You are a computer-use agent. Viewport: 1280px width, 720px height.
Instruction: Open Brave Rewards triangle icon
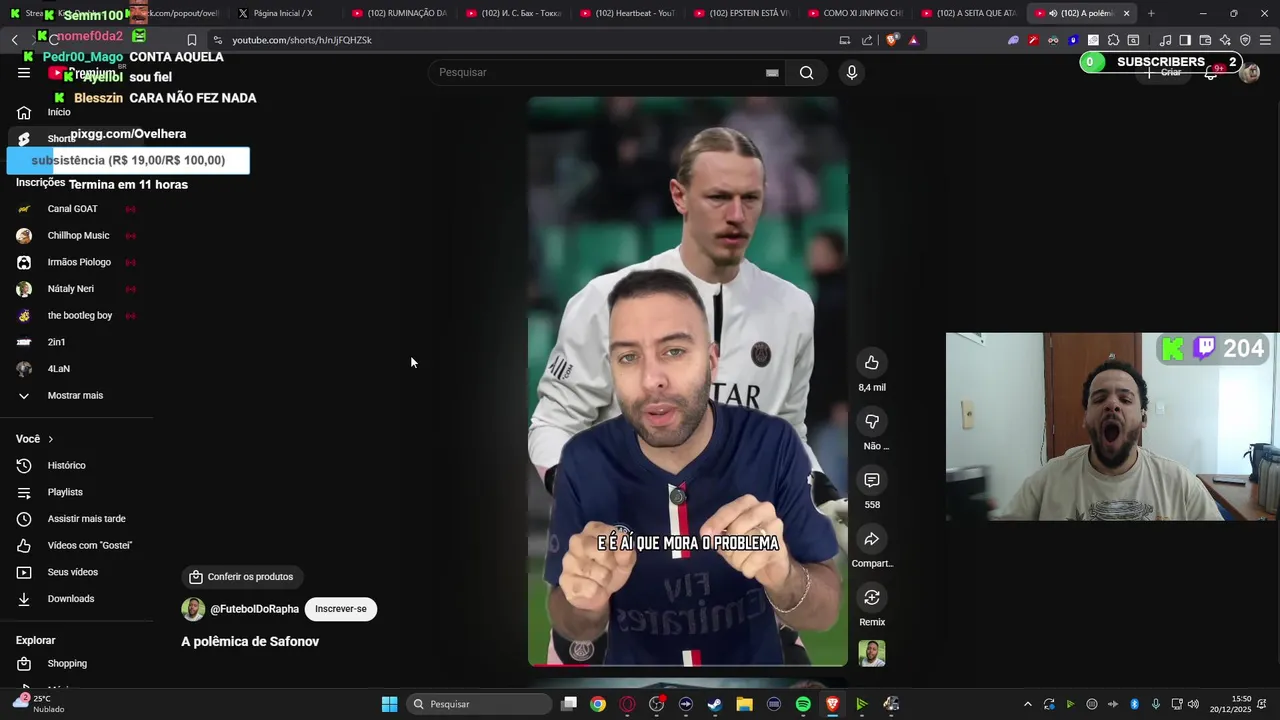point(913,40)
